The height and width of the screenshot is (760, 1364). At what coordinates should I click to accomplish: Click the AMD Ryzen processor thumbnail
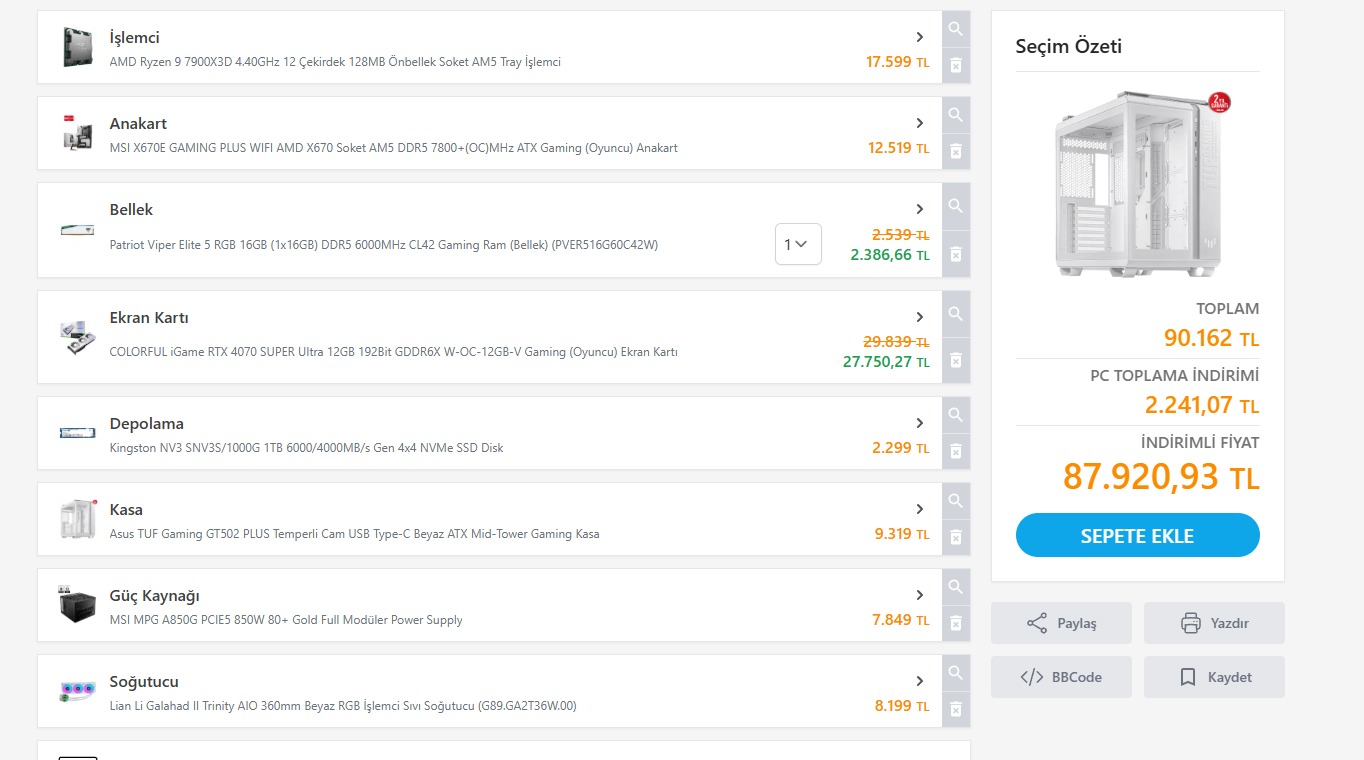77,47
